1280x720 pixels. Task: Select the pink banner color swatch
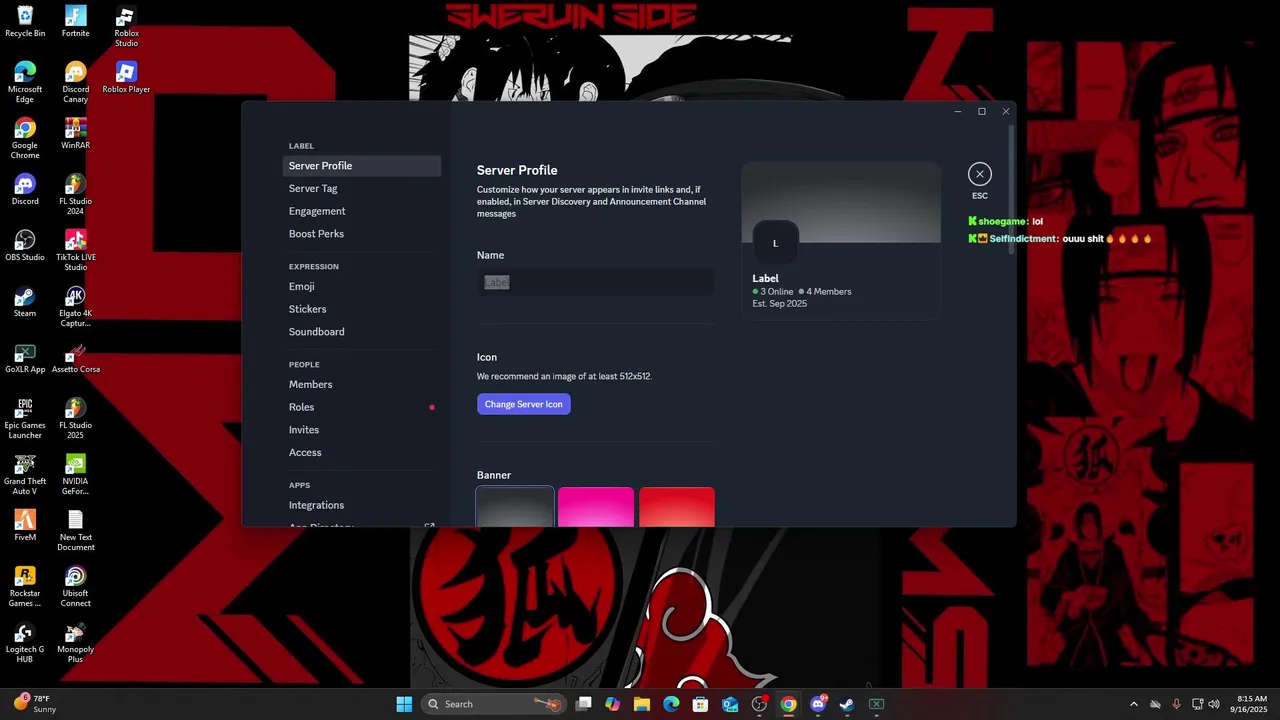tap(596, 507)
